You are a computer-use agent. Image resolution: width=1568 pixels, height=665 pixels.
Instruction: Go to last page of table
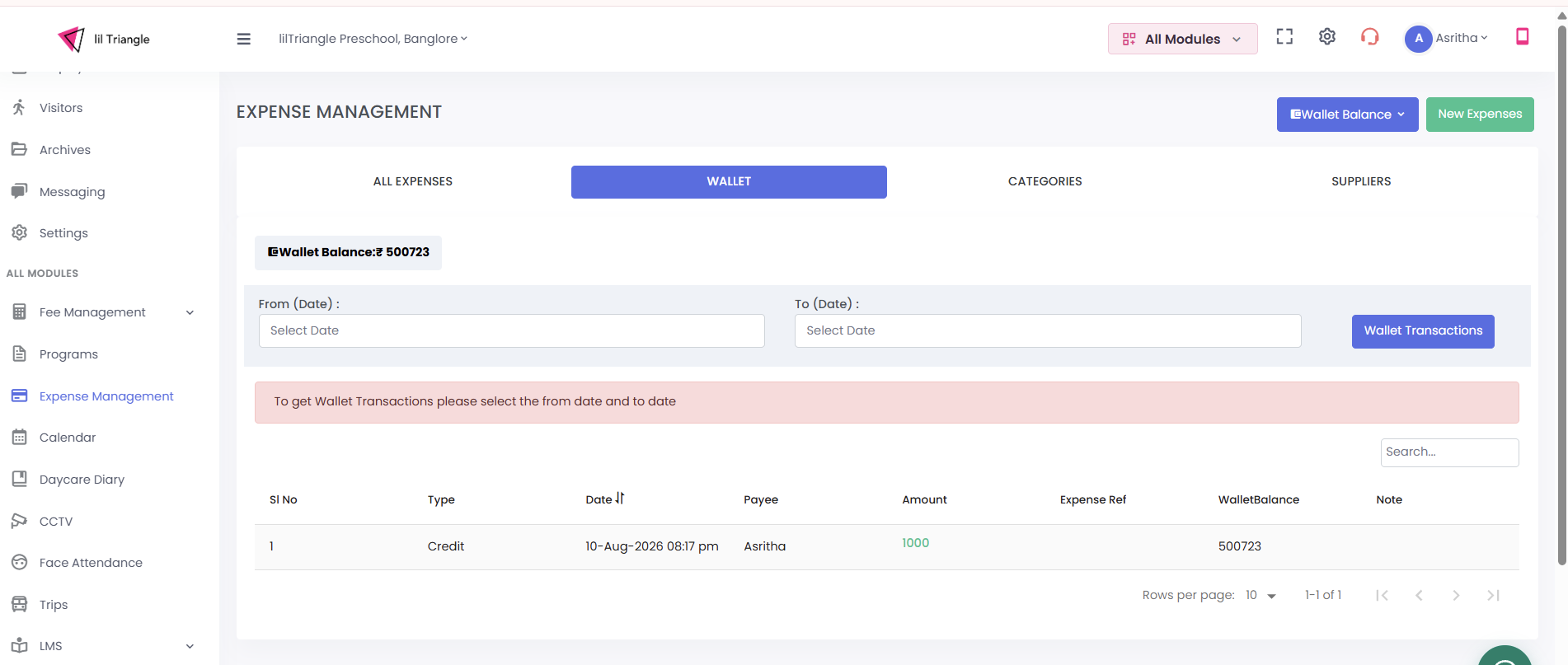1493,595
